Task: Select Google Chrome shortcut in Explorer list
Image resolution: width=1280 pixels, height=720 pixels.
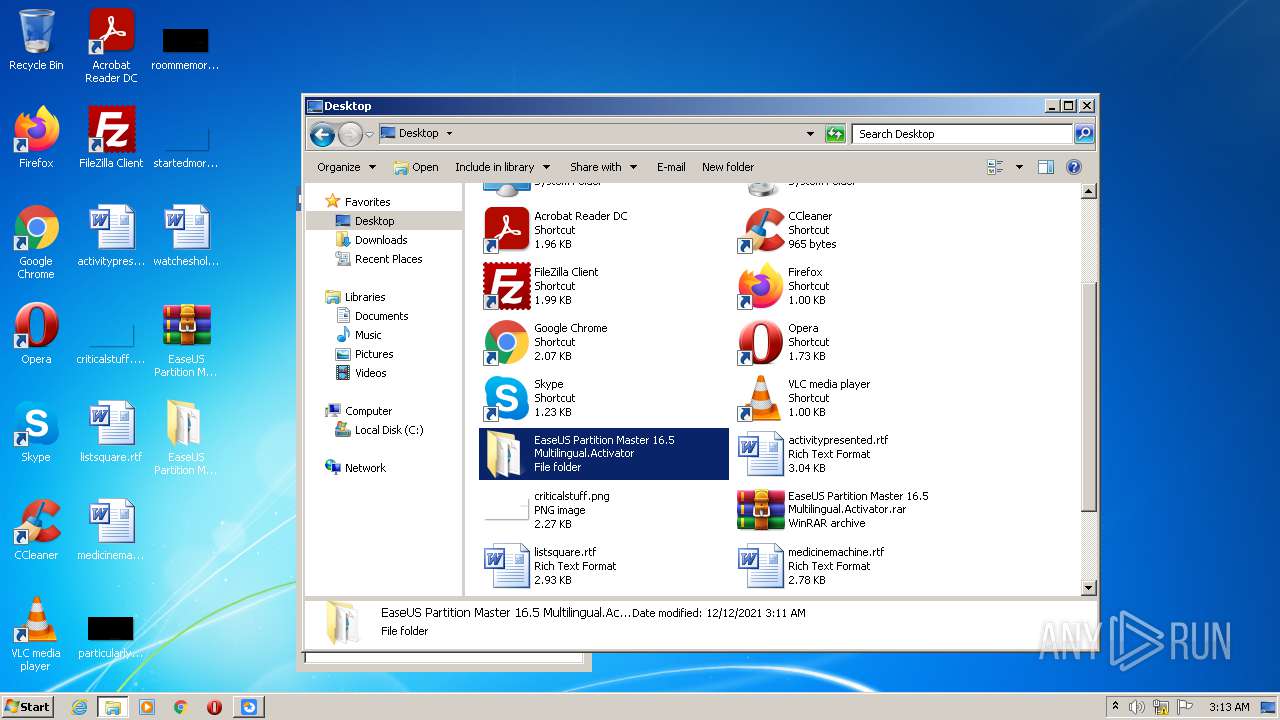Action: (603, 342)
